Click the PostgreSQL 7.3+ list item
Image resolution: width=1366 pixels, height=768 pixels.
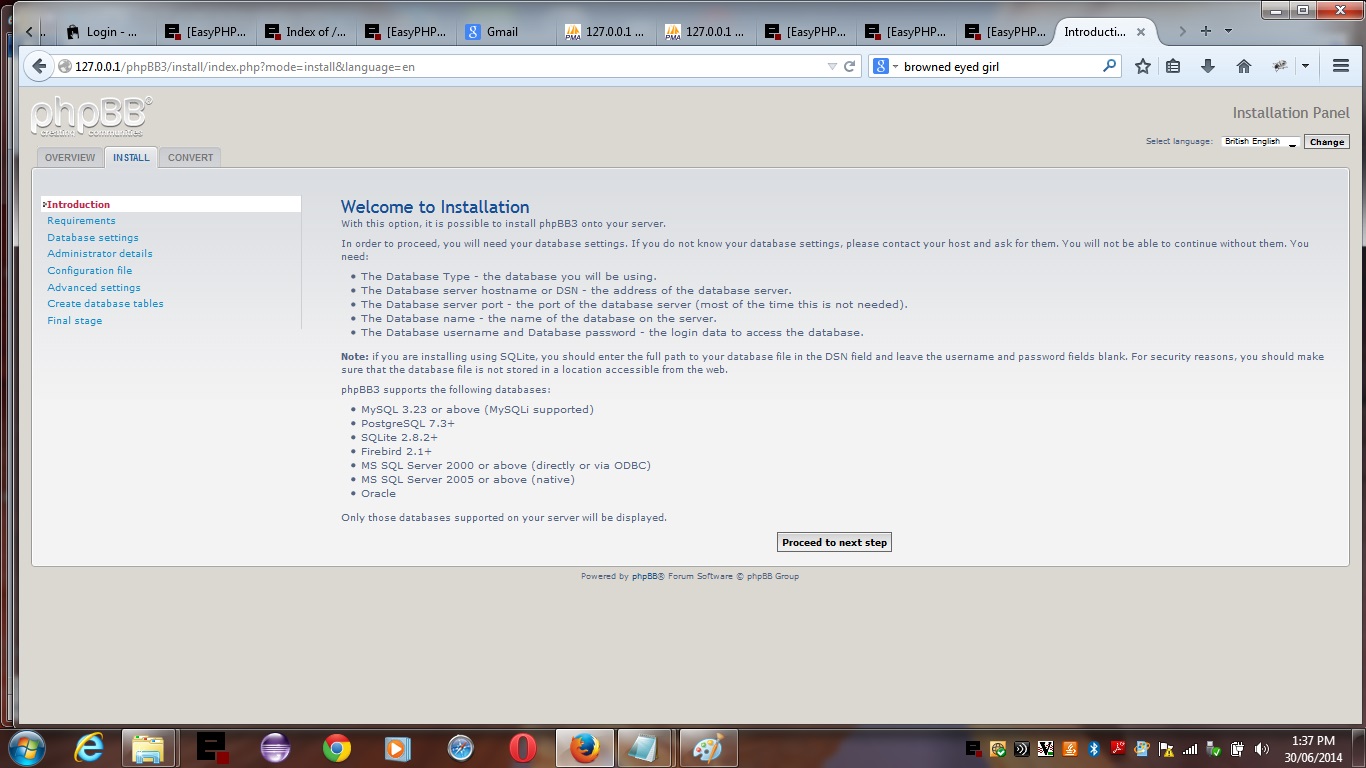408,423
